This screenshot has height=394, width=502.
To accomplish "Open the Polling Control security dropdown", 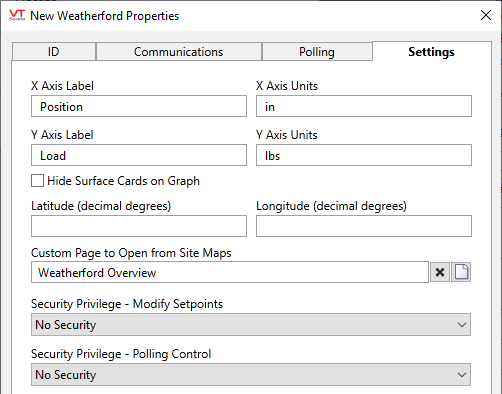I will point(251,374).
